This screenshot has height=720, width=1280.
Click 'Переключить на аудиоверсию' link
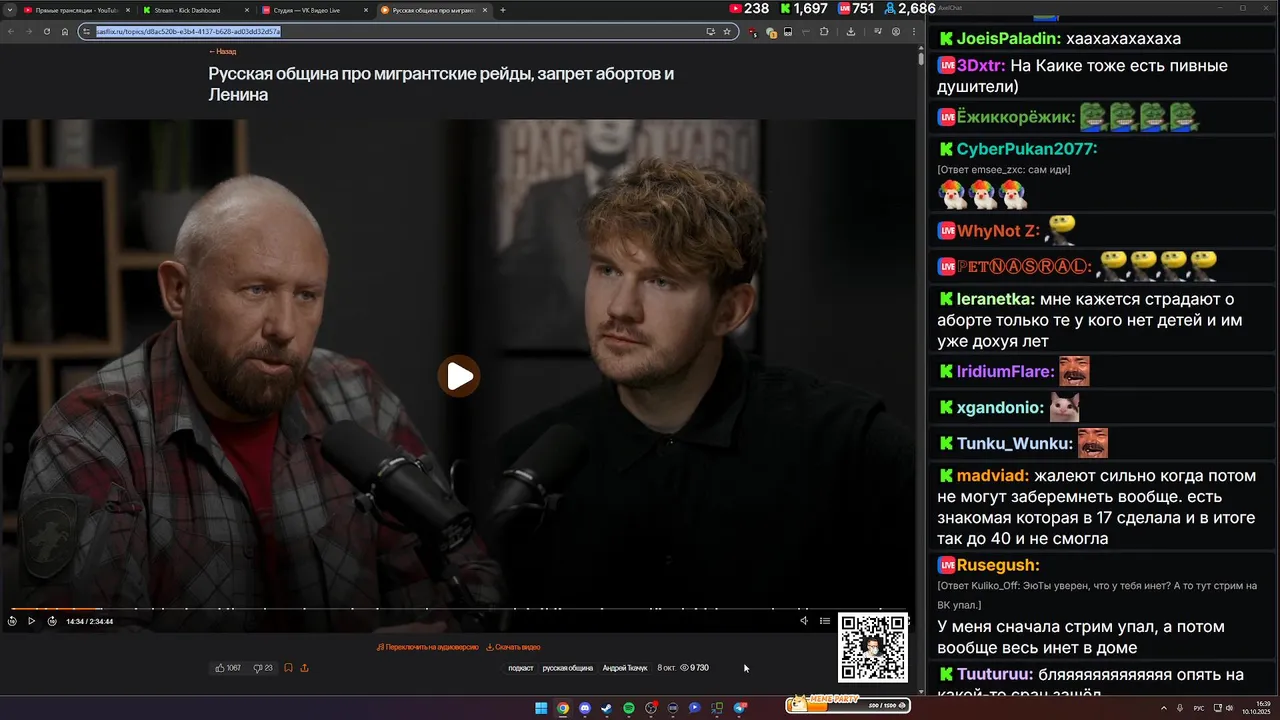[428, 647]
